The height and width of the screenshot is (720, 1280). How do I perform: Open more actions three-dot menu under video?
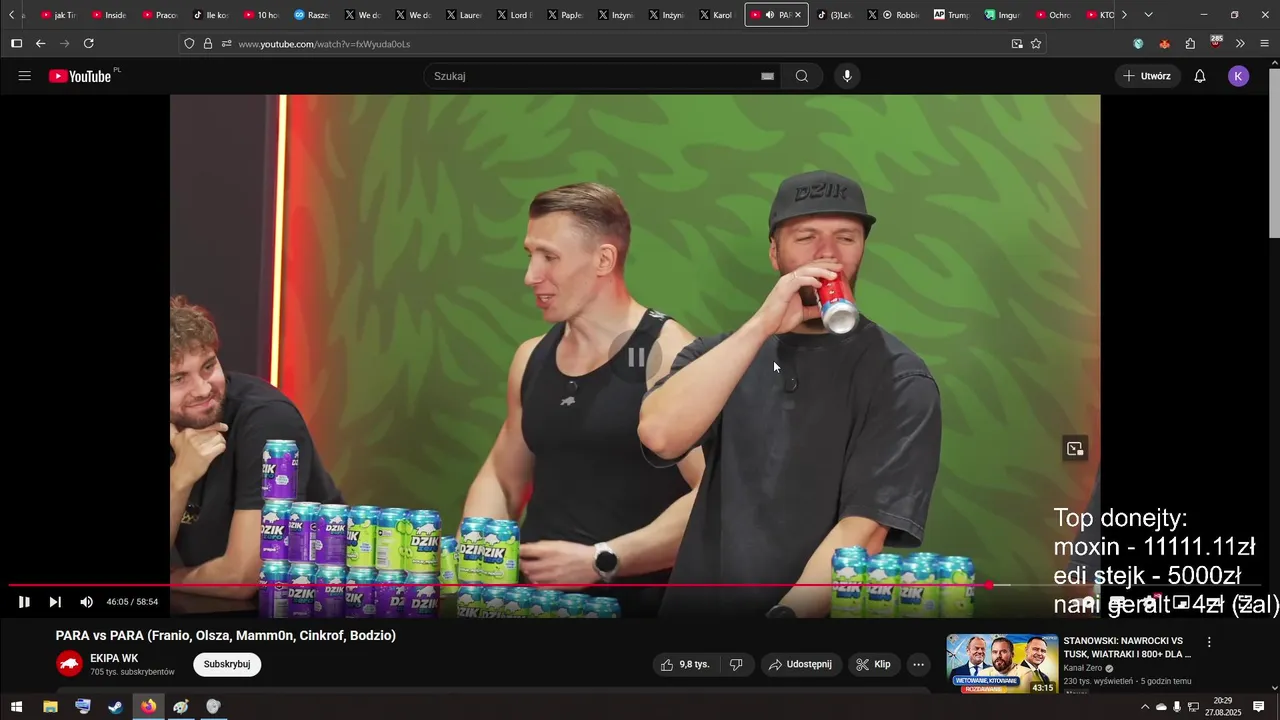[918, 664]
